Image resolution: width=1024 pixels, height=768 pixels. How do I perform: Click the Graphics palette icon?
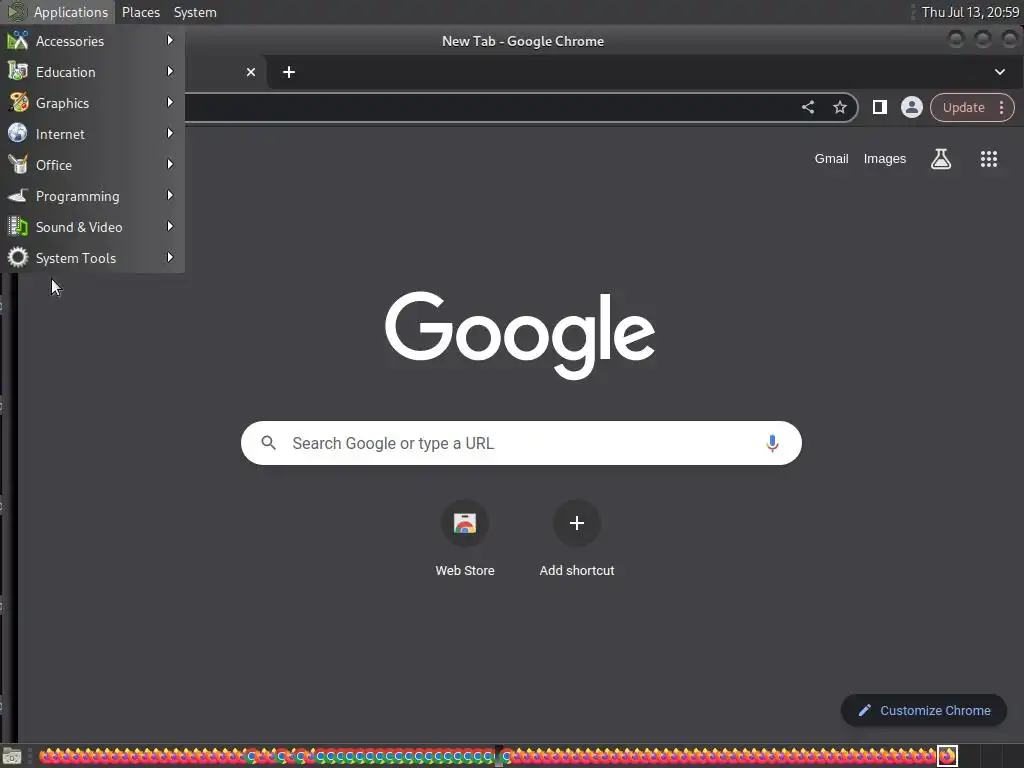18,103
